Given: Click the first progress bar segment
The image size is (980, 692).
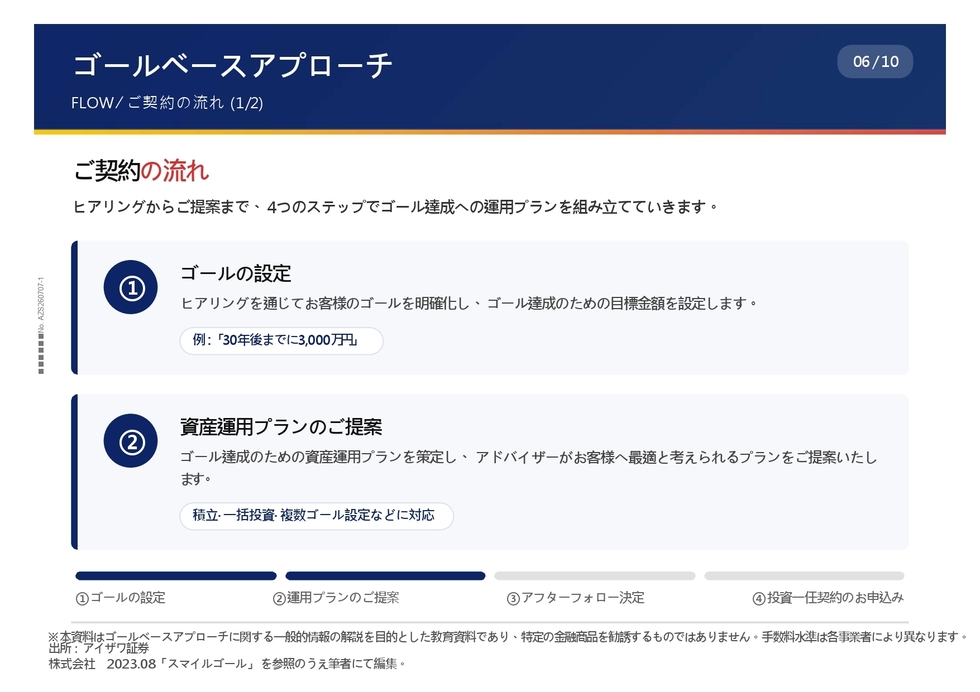Looking at the screenshot, I should (x=176, y=576).
